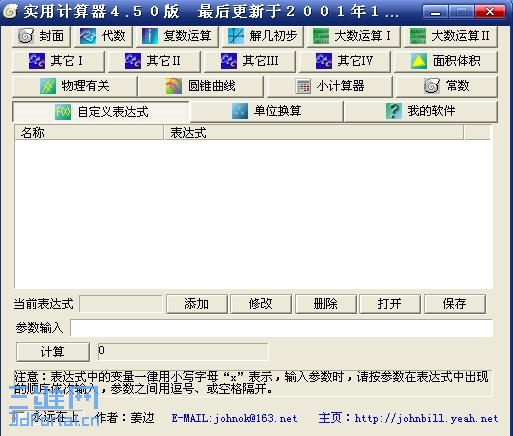The width and height of the screenshot is (513, 436).
Task: Click the 表达式 column header
Action: point(314,133)
